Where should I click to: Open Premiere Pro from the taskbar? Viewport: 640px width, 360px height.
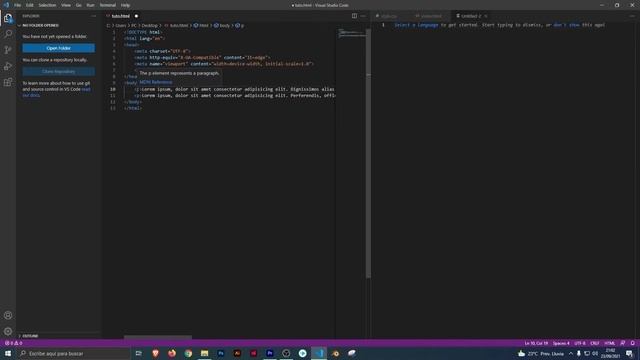270,353
